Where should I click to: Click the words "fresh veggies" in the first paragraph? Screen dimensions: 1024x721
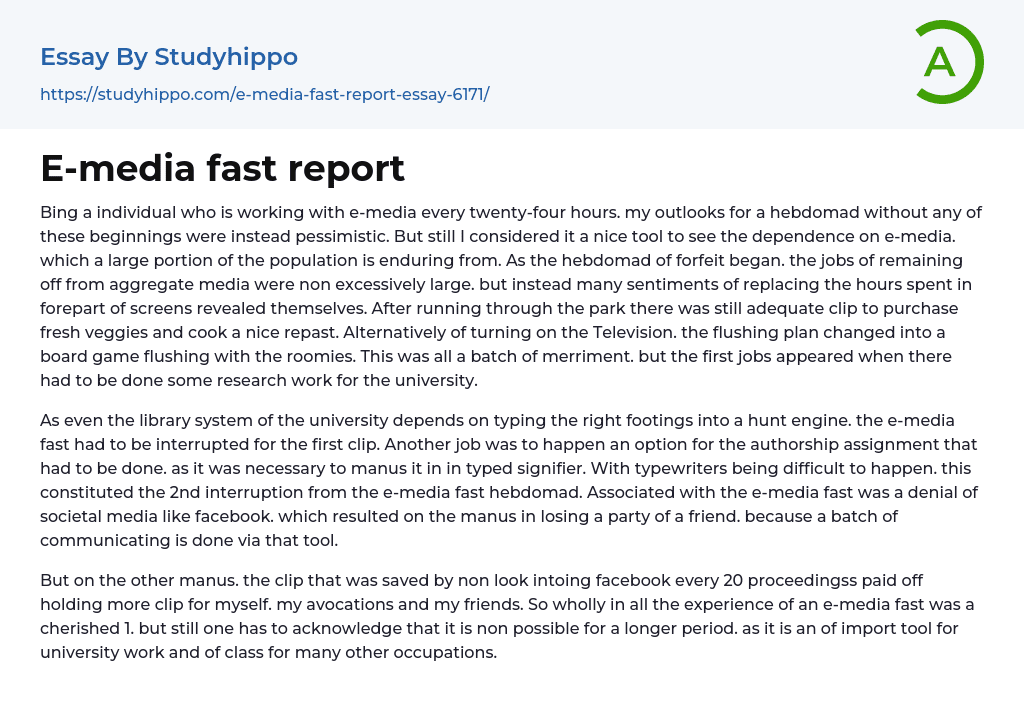pyautogui.click(x=90, y=332)
